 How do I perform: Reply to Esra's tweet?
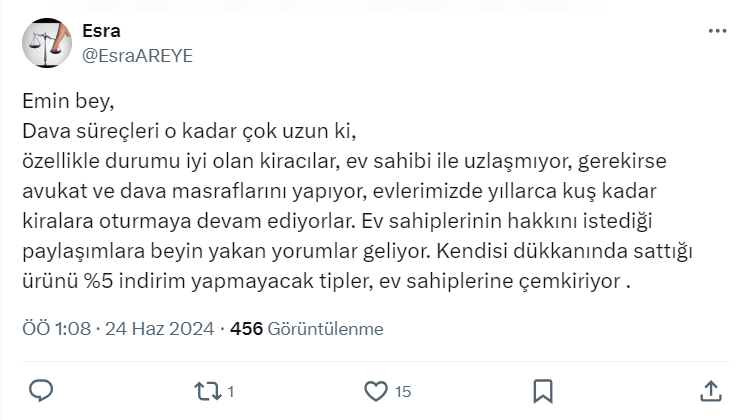[x=40, y=389]
